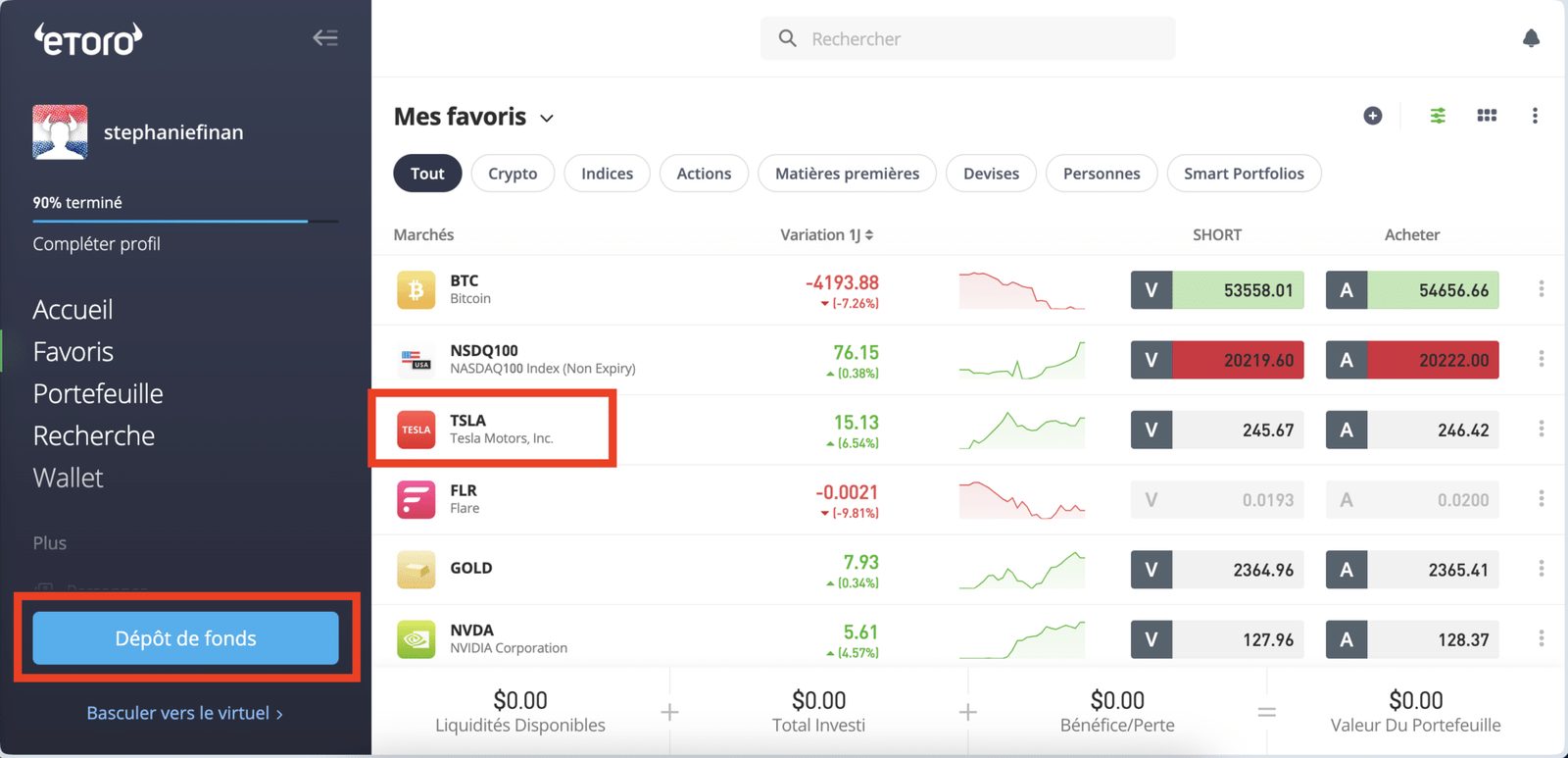
Task: Click the BTC Bitcoin market name
Action: coord(470,289)
